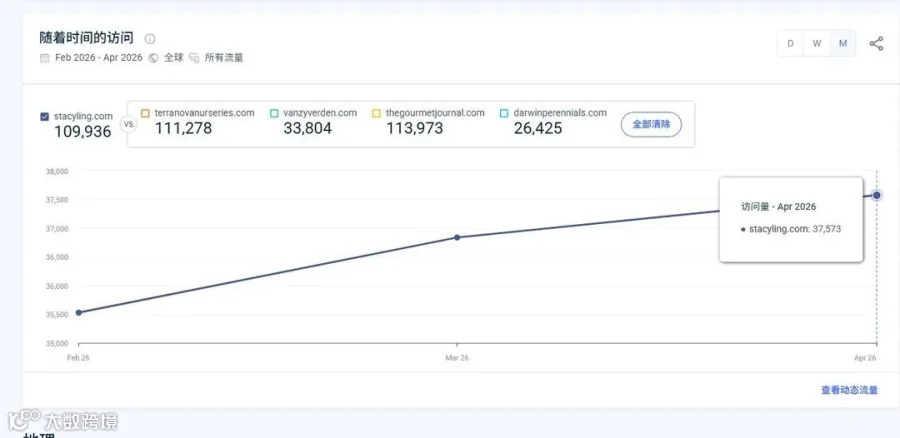
Task: Click the tooltip heading 访问量 - Apr 2026
Action: (x=778, y=207)
